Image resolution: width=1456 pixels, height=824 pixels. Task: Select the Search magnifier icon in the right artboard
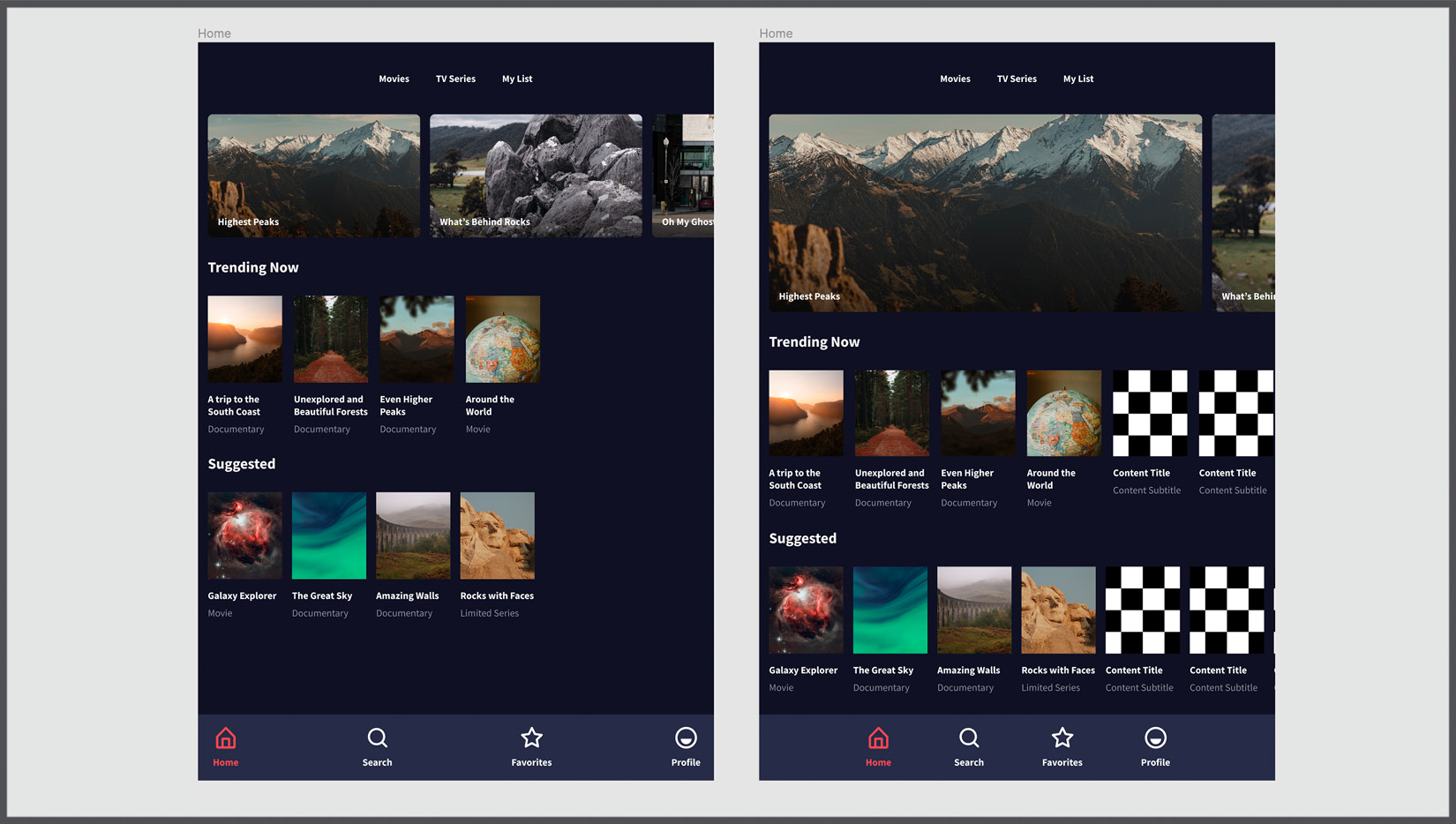point(969,738)
